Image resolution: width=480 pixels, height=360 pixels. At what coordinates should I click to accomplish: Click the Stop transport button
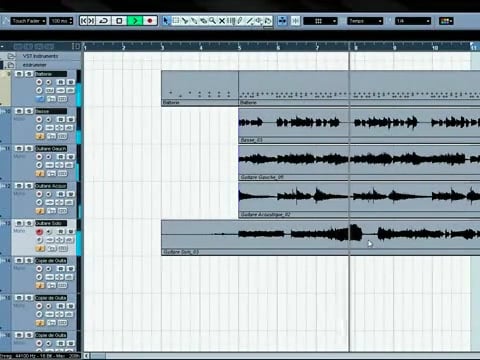coord(119,21)
